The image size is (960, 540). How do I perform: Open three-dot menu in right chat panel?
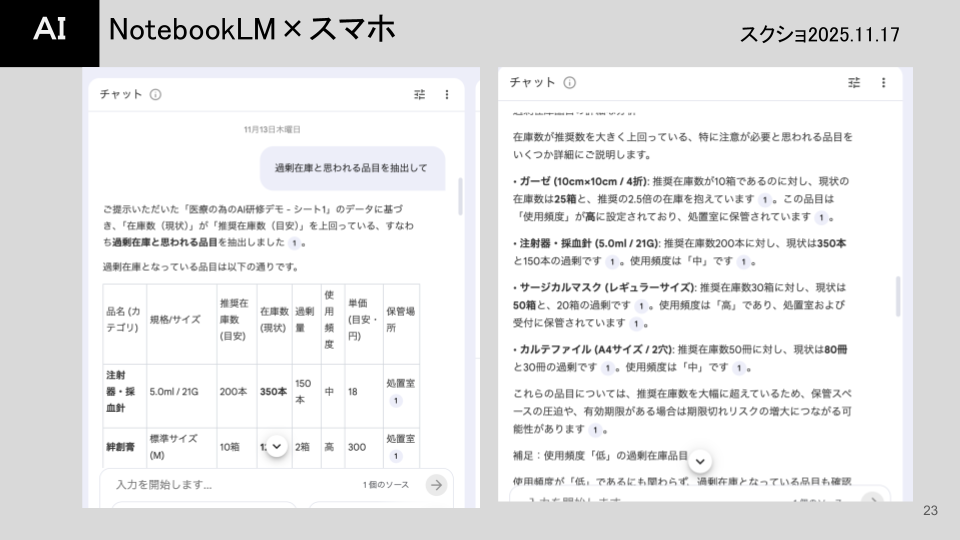pyautogui.click(x=883, y=83)
